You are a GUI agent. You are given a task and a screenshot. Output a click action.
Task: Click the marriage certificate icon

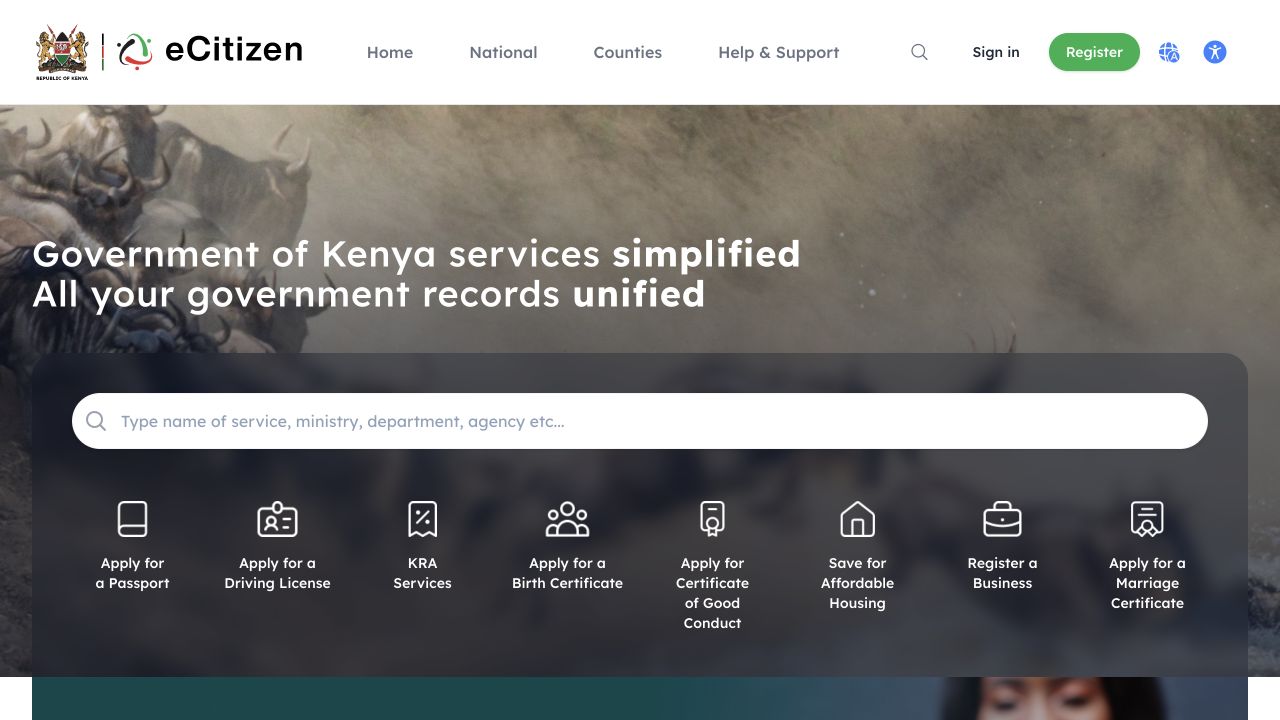click(x=1147, y=519)
